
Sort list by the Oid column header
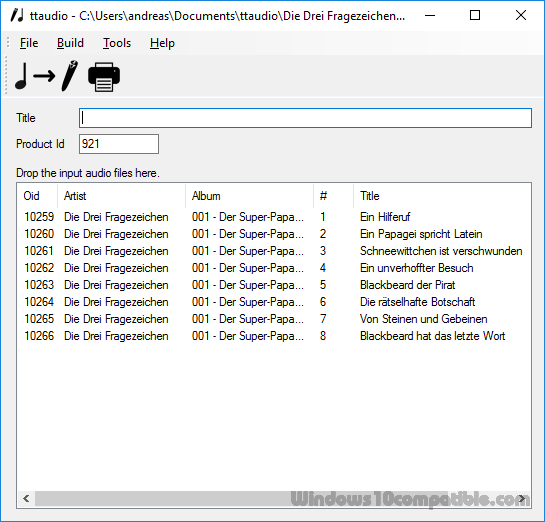(x=37, y=196)
